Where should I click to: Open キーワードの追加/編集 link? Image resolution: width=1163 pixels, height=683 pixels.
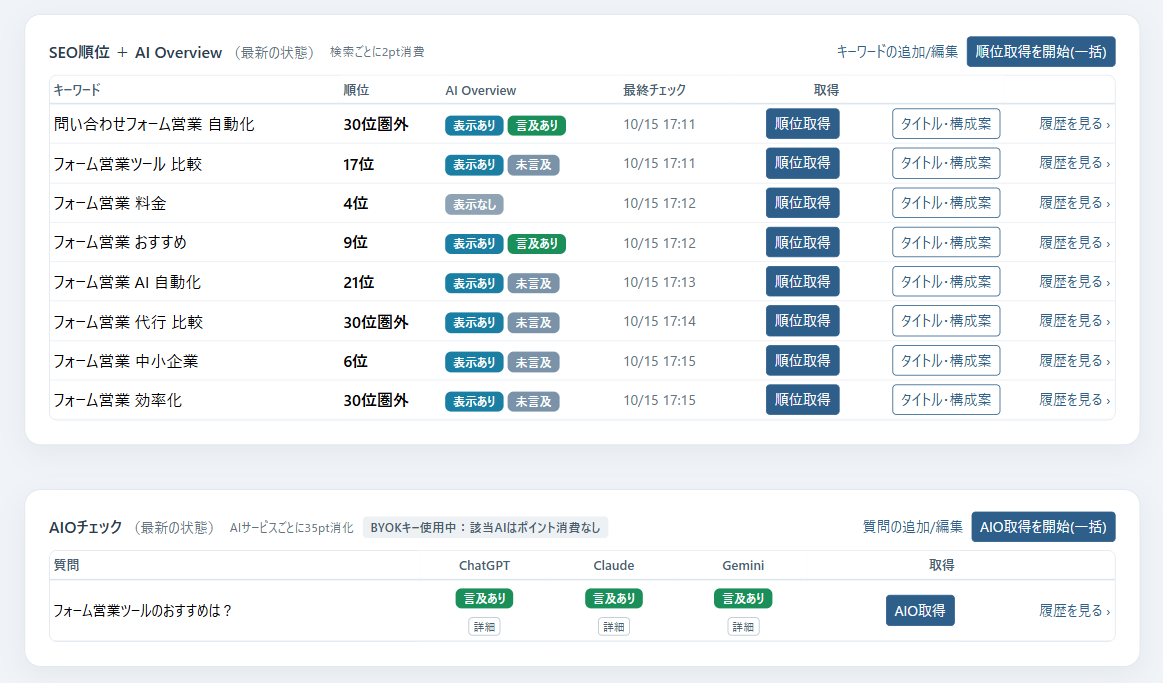click(x=897, y=52)
